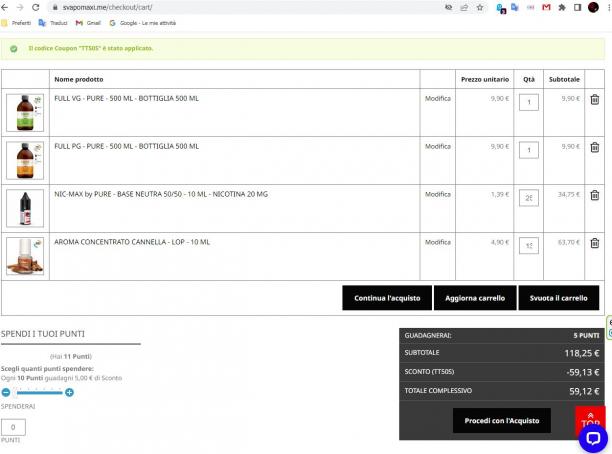Image resolution: width=612 pixels, height=454 pixels.
Task: Open the Gmail bookmark in bookmarks bar
Action: click(88, 23)
